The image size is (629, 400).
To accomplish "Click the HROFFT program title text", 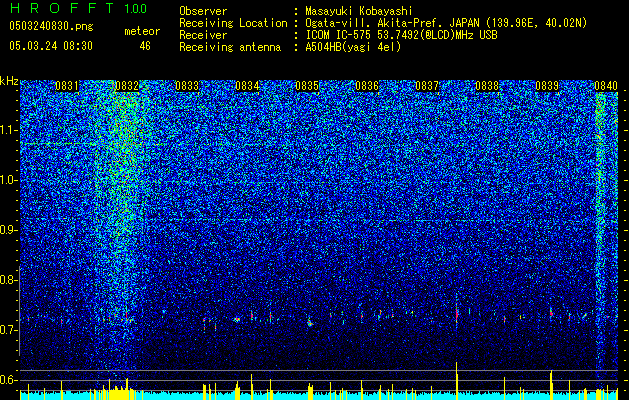I will click(63, 8).
